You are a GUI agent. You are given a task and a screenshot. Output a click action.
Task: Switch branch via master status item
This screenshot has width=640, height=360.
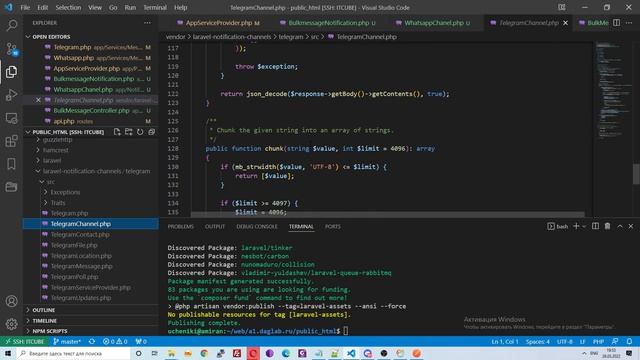point(67,341)
